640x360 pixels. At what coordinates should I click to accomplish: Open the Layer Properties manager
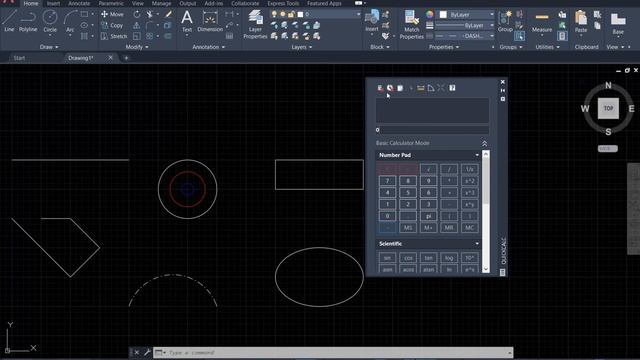[255, 24]
